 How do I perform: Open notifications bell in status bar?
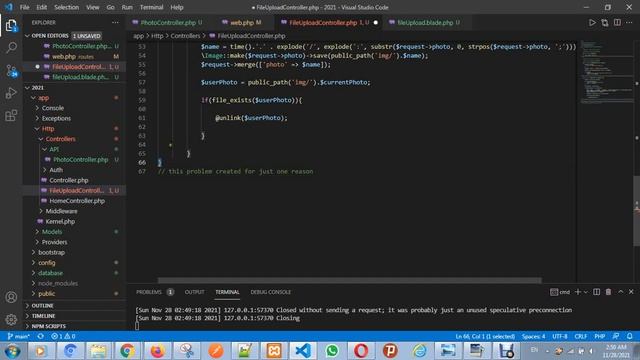pyautogui.click(x=629, y=336)
